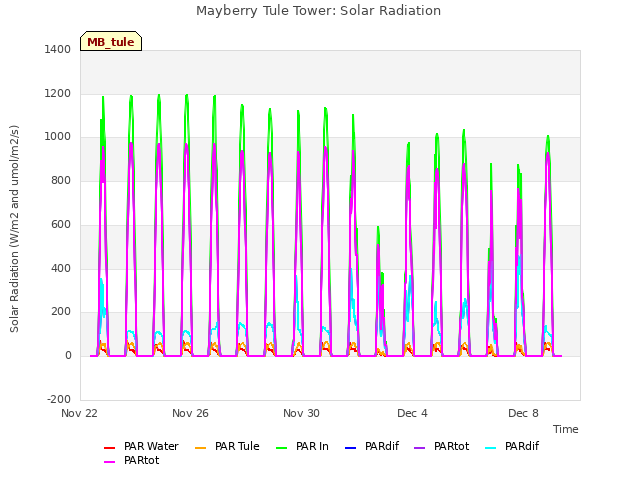The width and height of the screenshot is (640, 480).
Task: Click the 1400 y-axis tick label
Action: [58, 49]
